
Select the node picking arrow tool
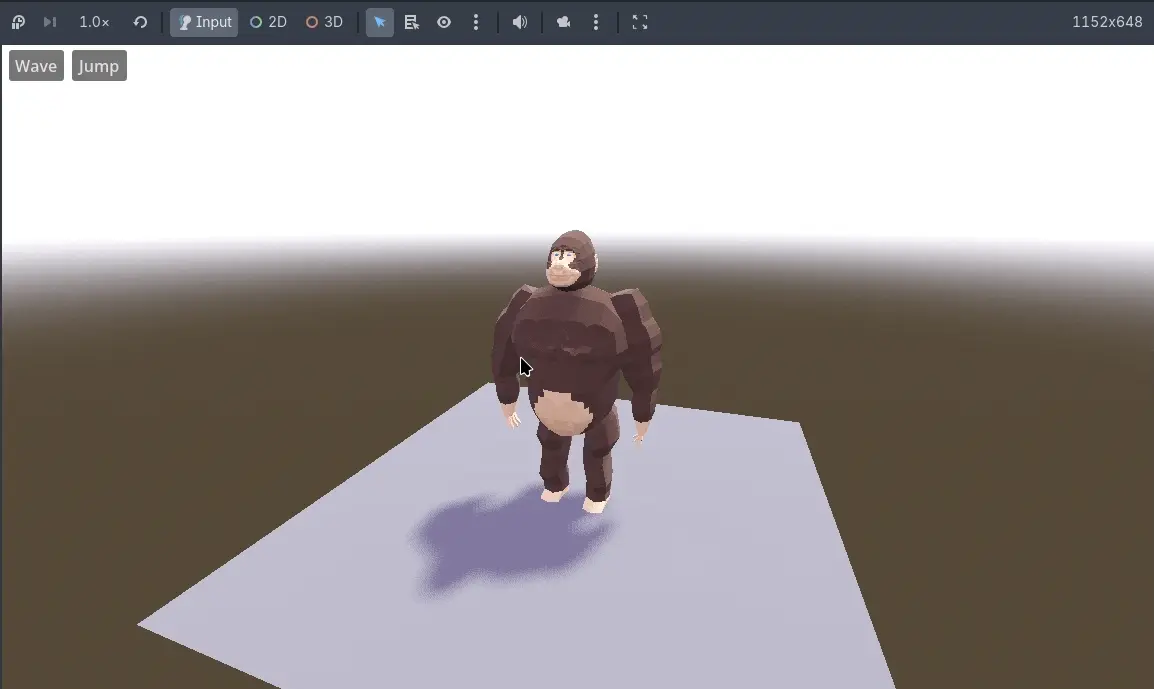[x=379, y=22]
